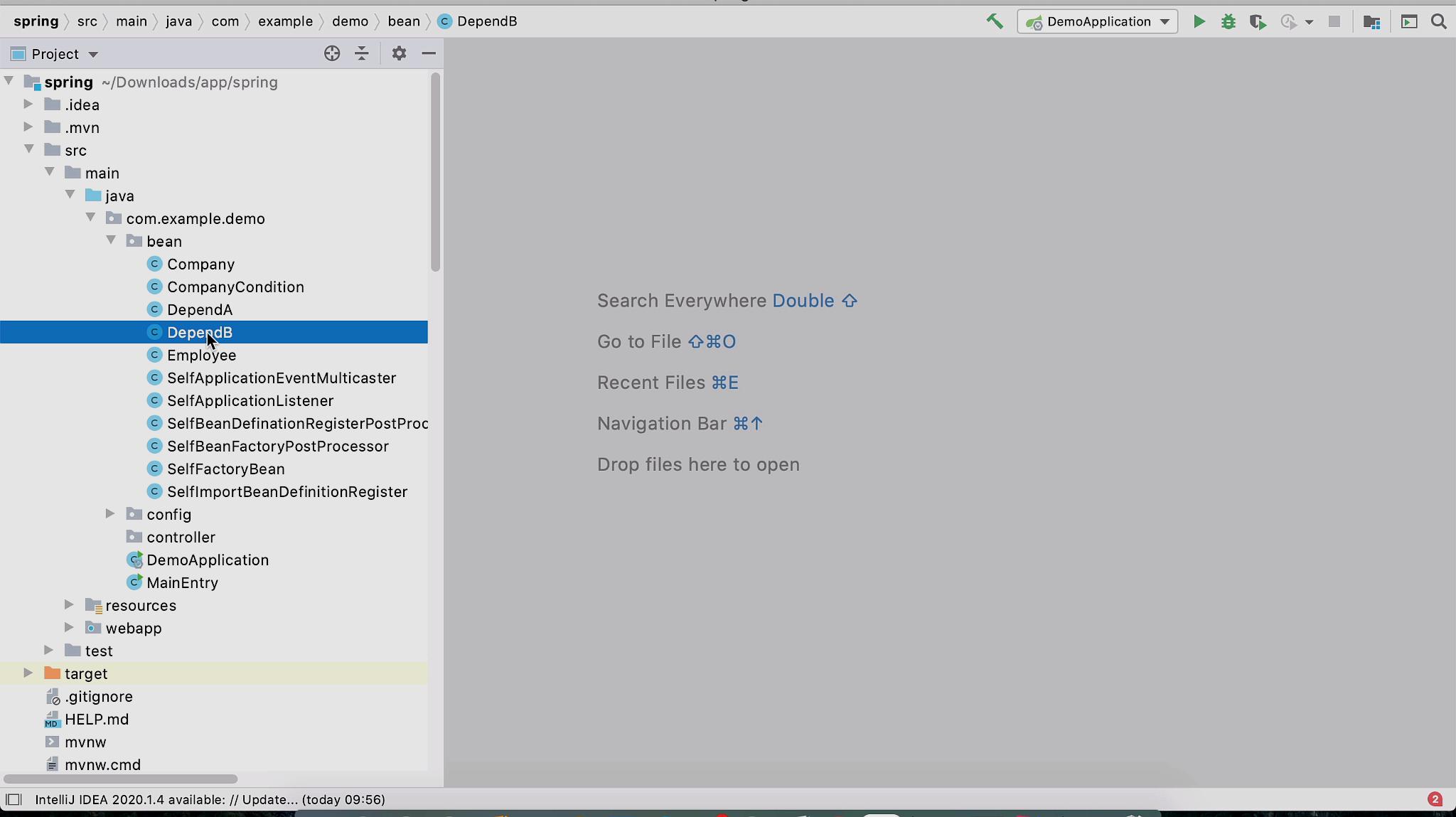Toggle tool window bars icon in status bar
This screenshot has width=1456, height=817.
coord(14,799)
